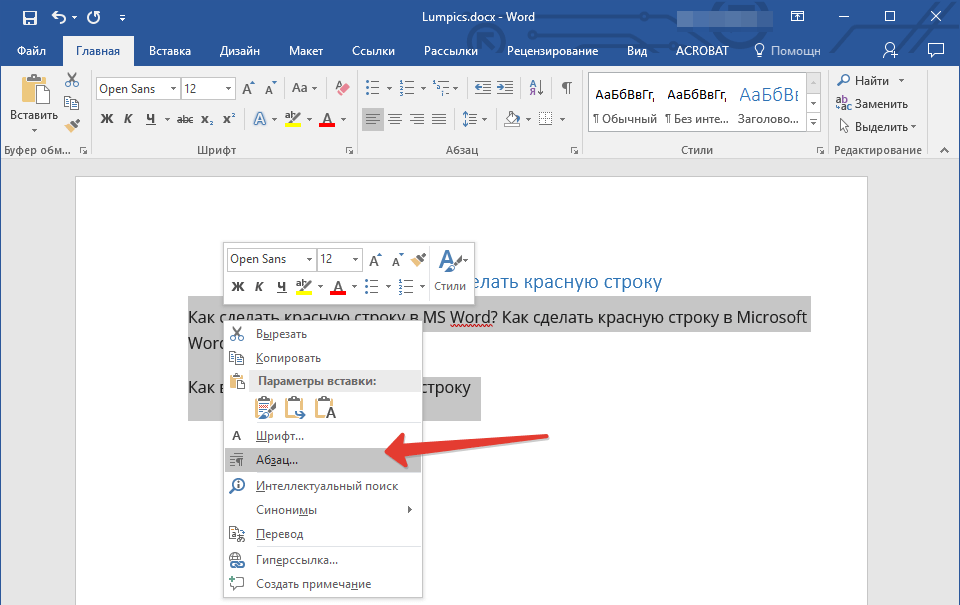Toggle Italic (К) in the mini toolbar
The image size is (960, 605).
259,286
